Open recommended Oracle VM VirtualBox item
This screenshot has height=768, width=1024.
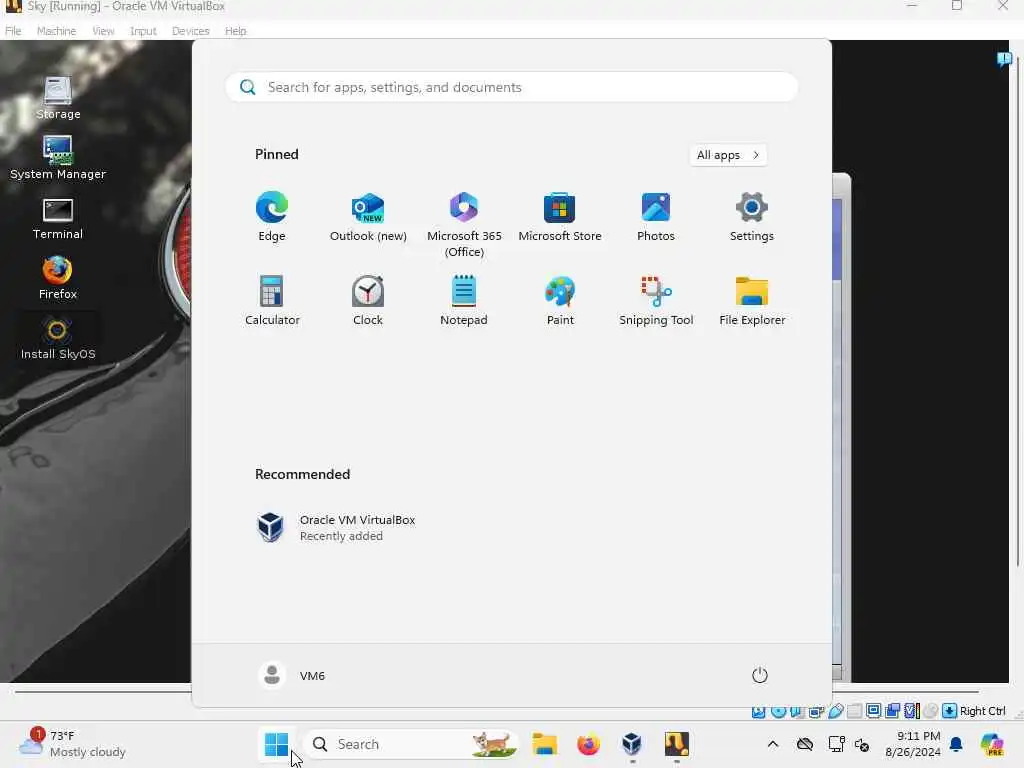point(336,528)
